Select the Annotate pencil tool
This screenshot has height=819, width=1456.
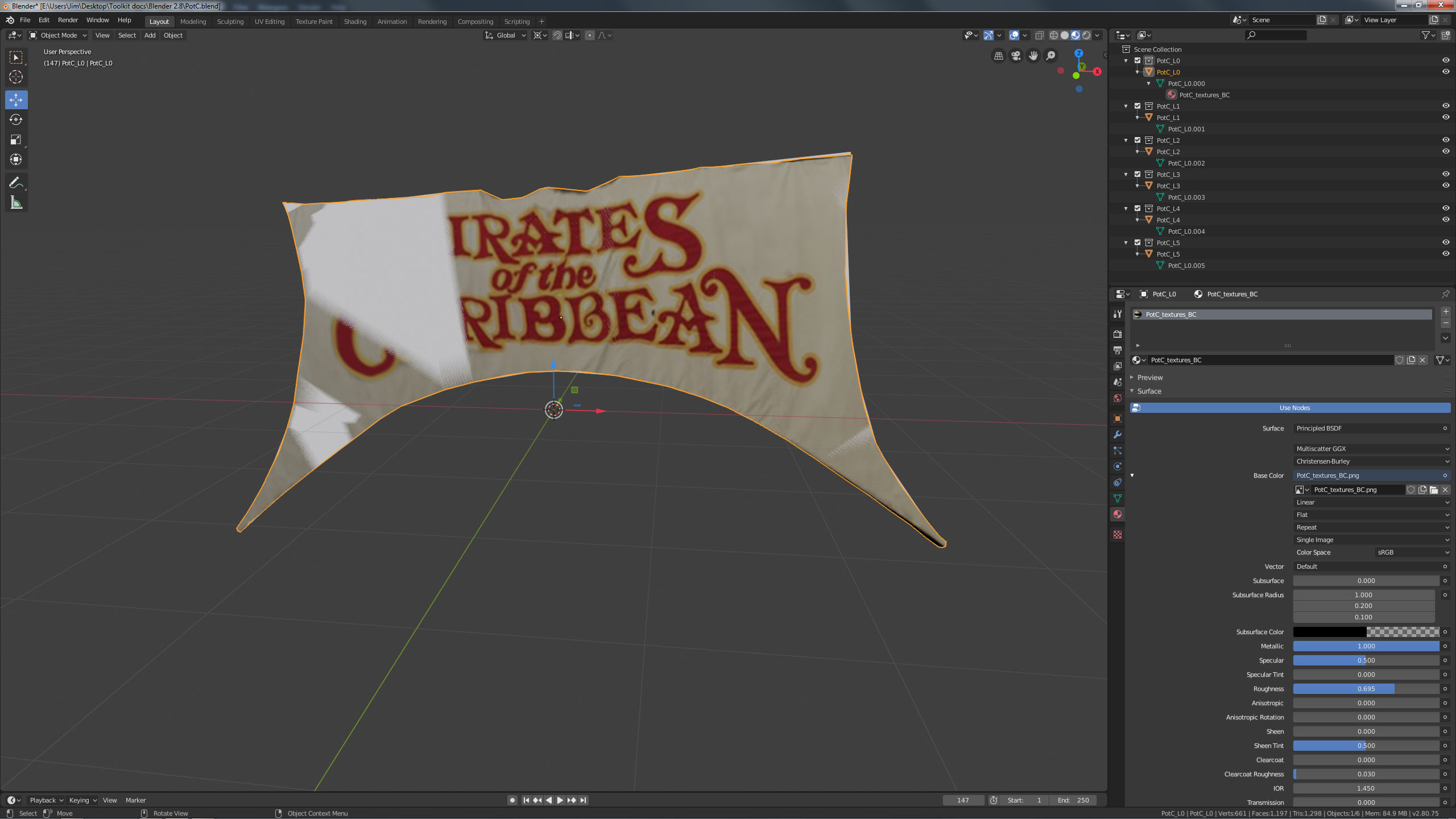[16, 183]
